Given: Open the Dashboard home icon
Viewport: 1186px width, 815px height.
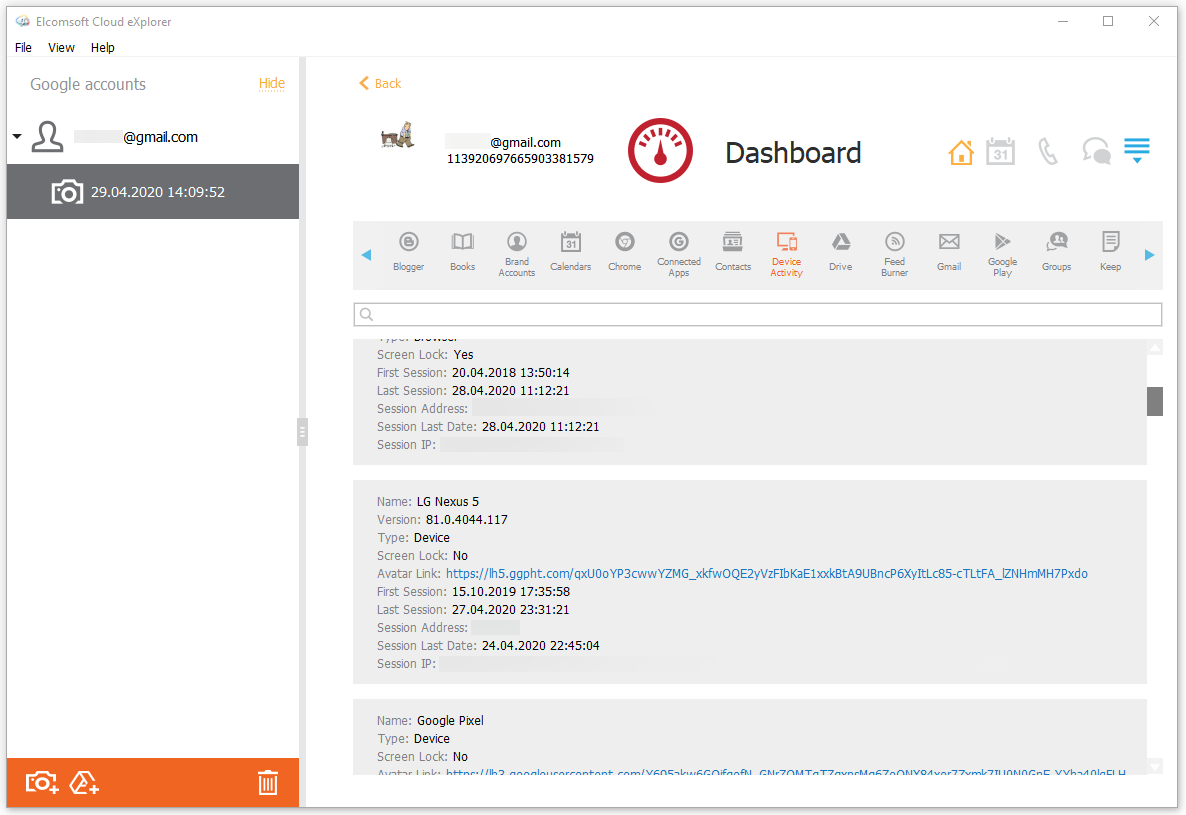Looking at the screenshot, I should point(961,151).
